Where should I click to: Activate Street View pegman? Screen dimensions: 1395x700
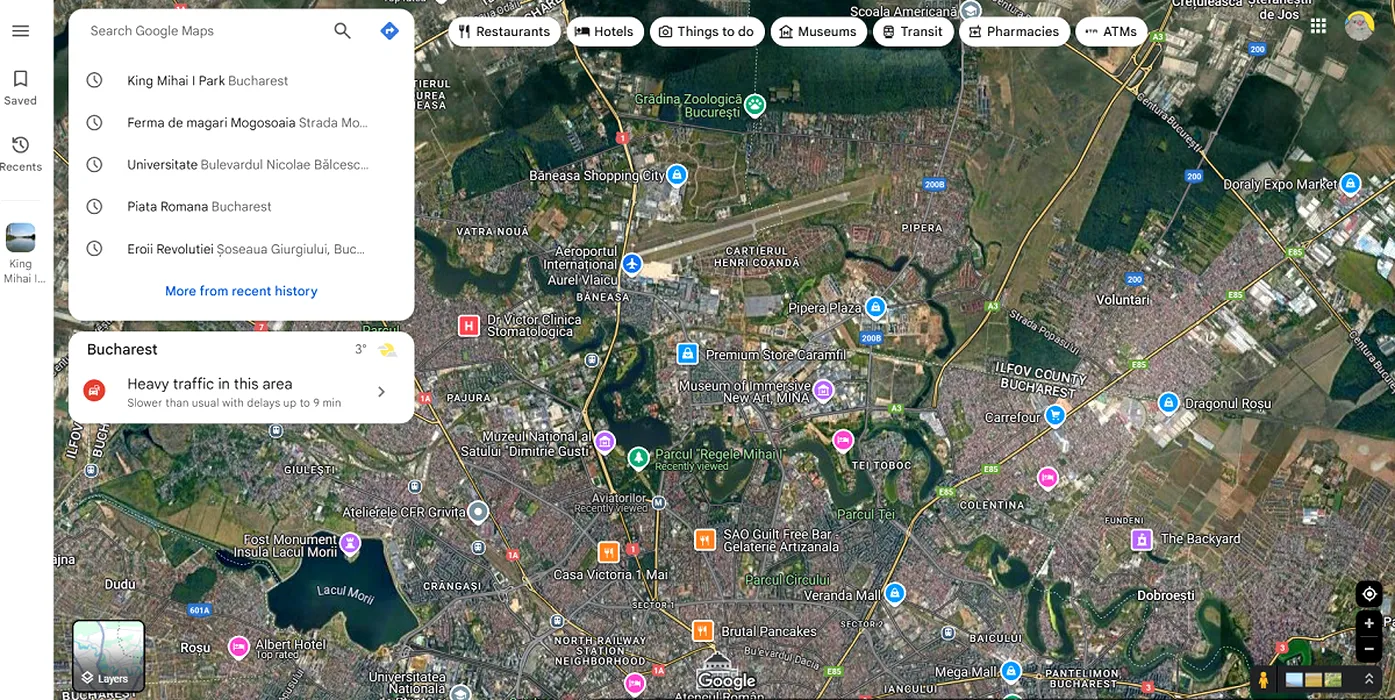(1263, 680)
